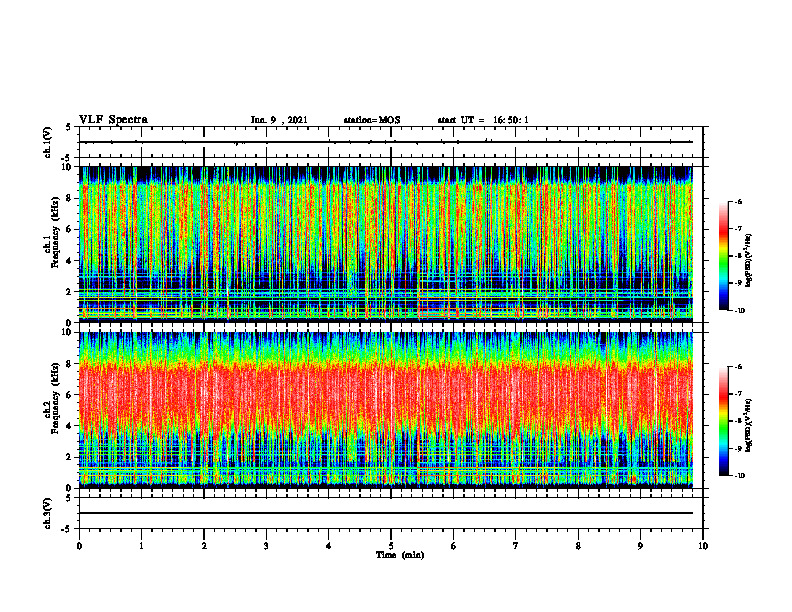Click "-8" on the ch.2 colorbar
Viewport: 792px width, 612px height.
tap(738, 421)
